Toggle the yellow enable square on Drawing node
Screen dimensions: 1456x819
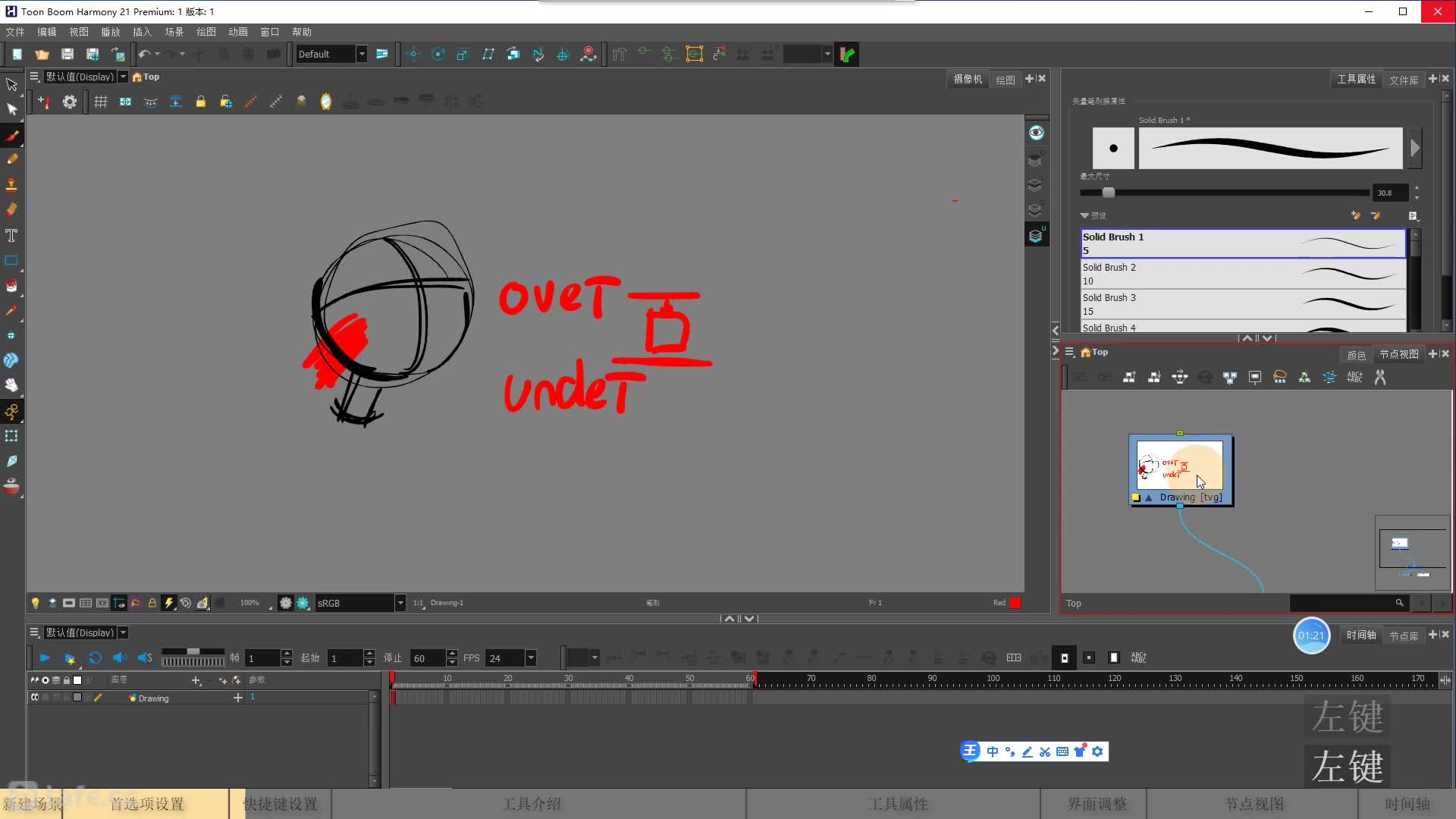point(1136,497)
